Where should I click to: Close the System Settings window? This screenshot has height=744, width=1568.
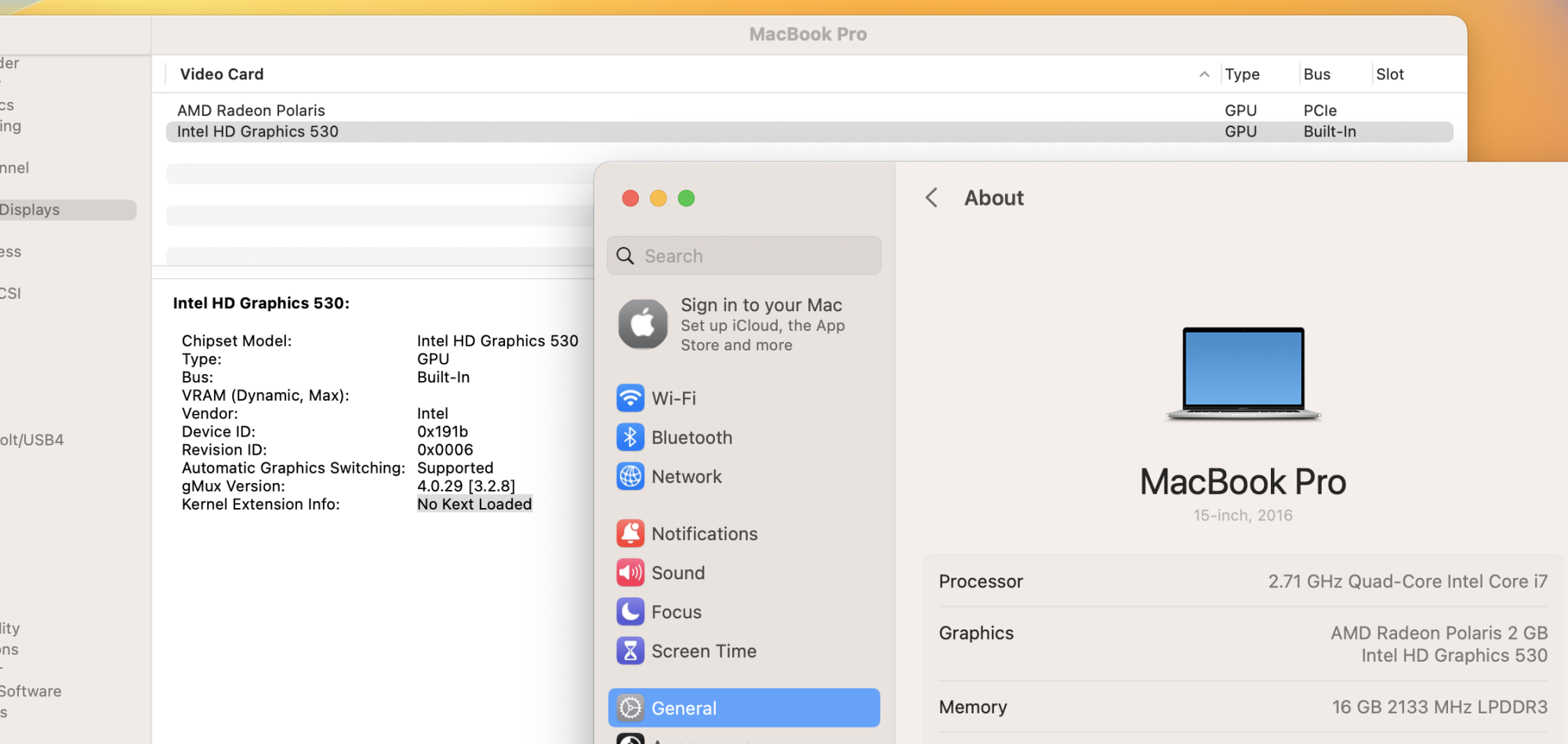point(630,198)
